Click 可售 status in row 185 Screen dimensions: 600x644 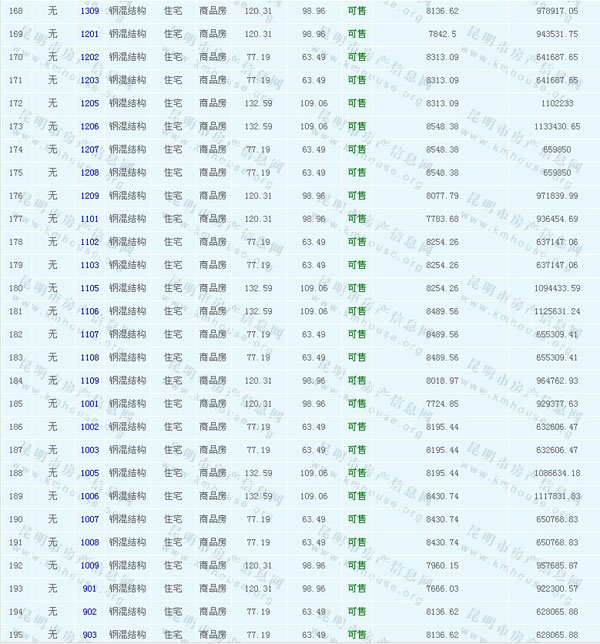pos(356,404)
